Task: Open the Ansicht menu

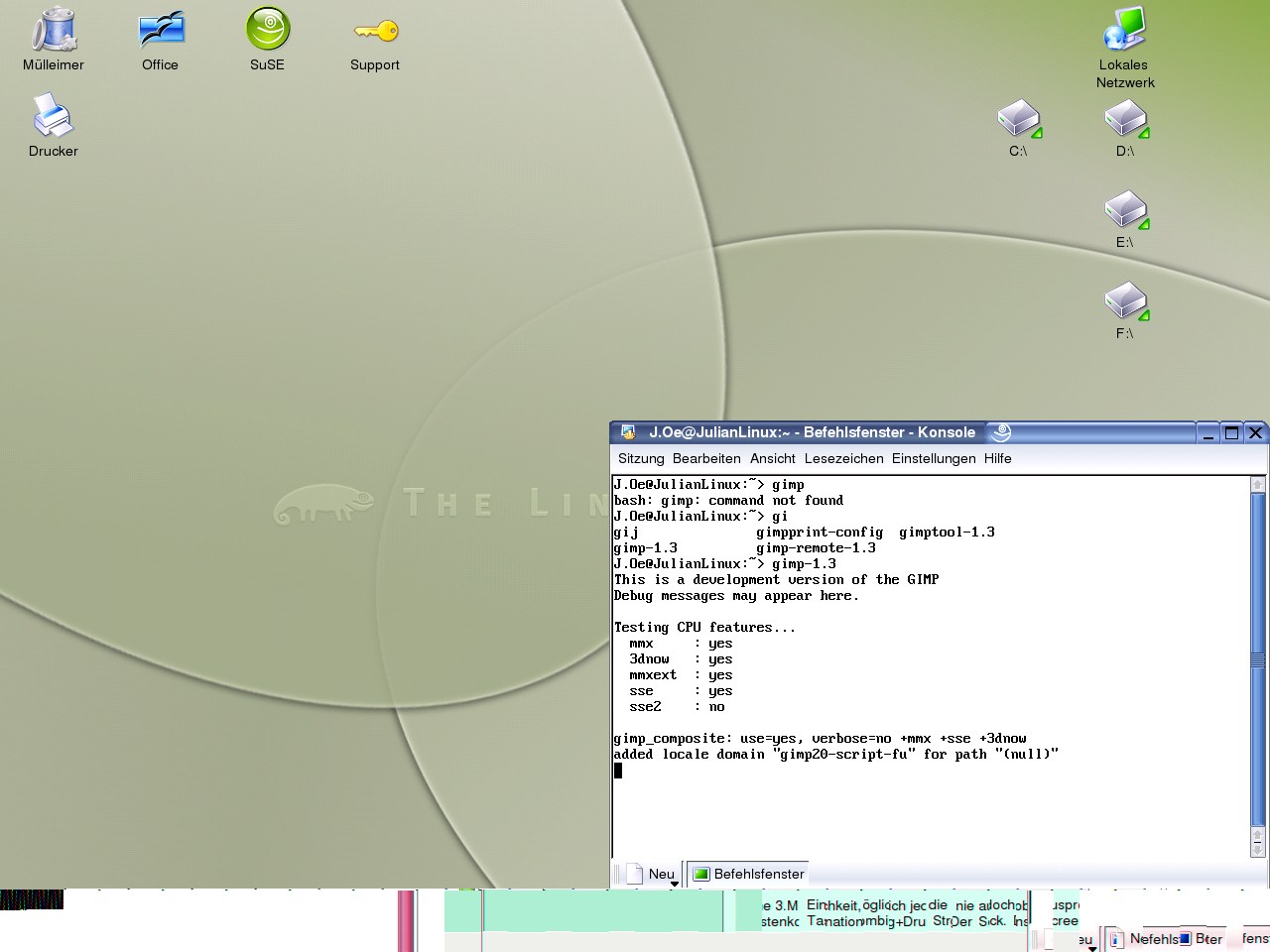Action: (x=773, y=458)
